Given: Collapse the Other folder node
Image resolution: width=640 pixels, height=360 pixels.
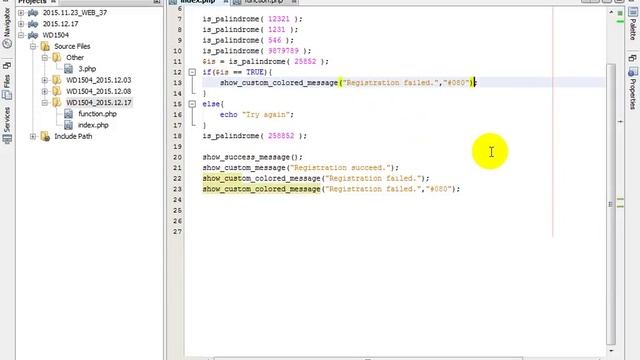Looking at the screenshot, I should pos(45,58).
